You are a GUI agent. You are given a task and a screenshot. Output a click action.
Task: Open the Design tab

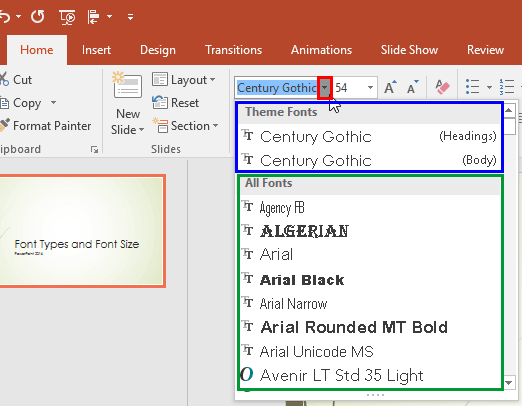(x=158, y=50)
